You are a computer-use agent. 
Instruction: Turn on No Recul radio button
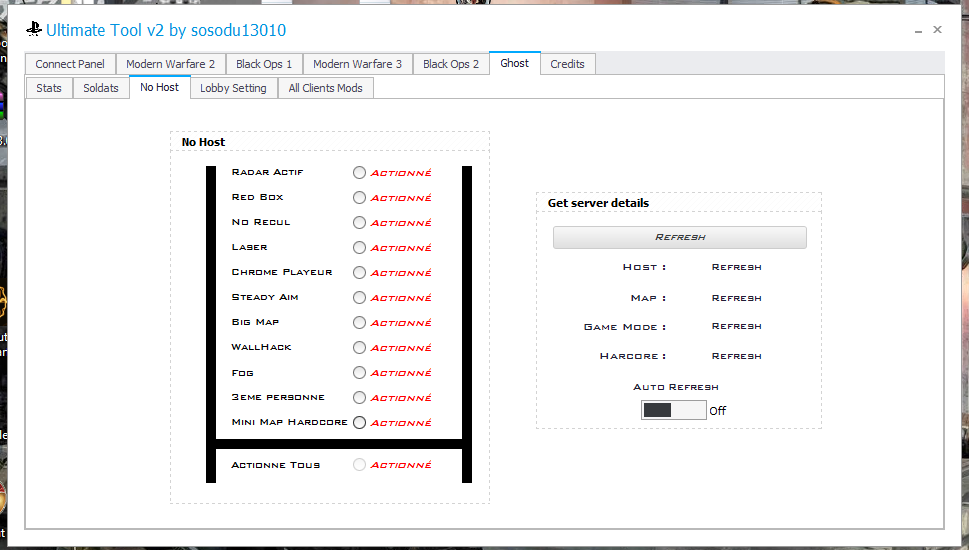359,222
